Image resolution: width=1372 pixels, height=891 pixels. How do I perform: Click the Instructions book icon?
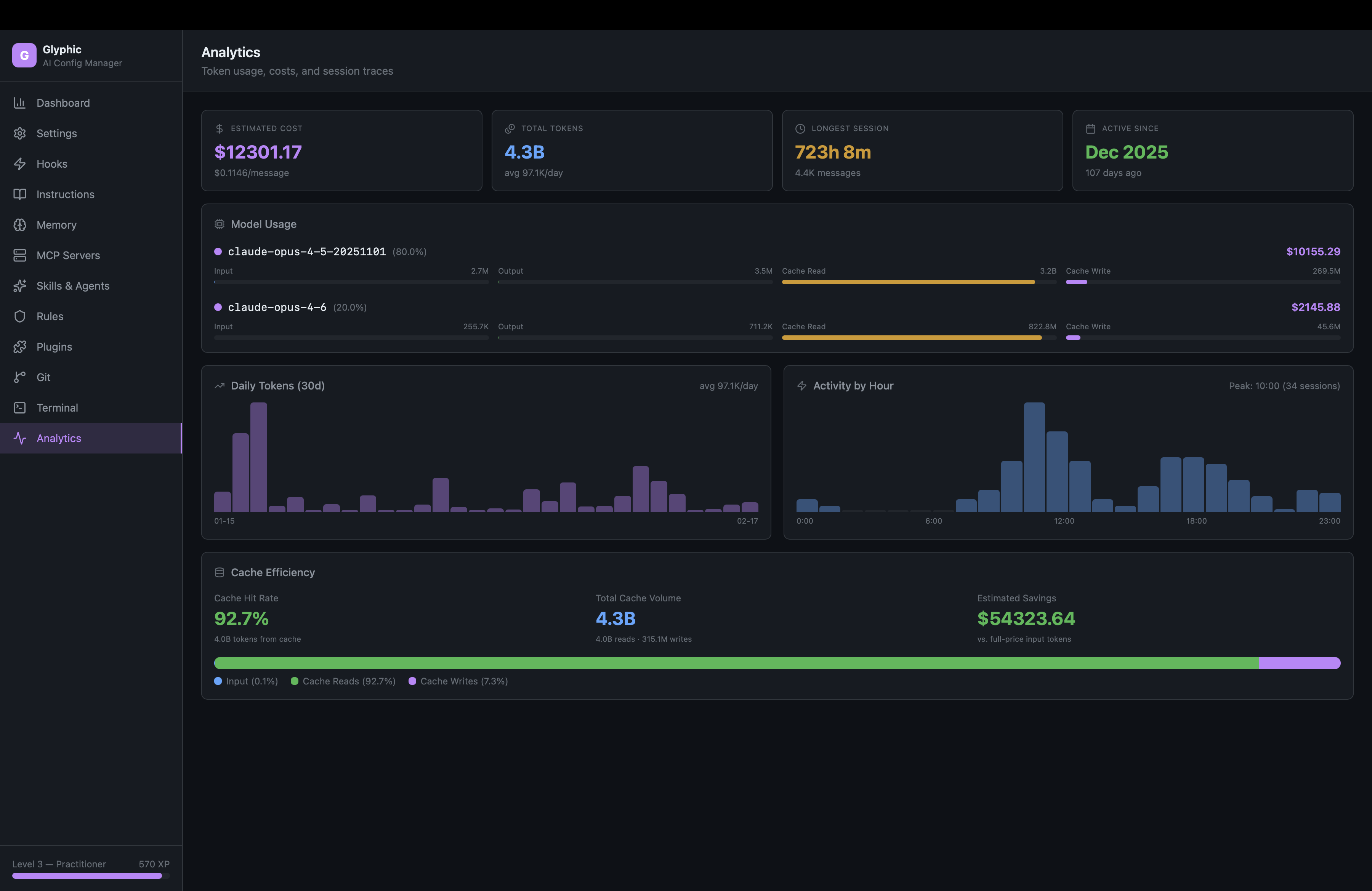[19, 194]
